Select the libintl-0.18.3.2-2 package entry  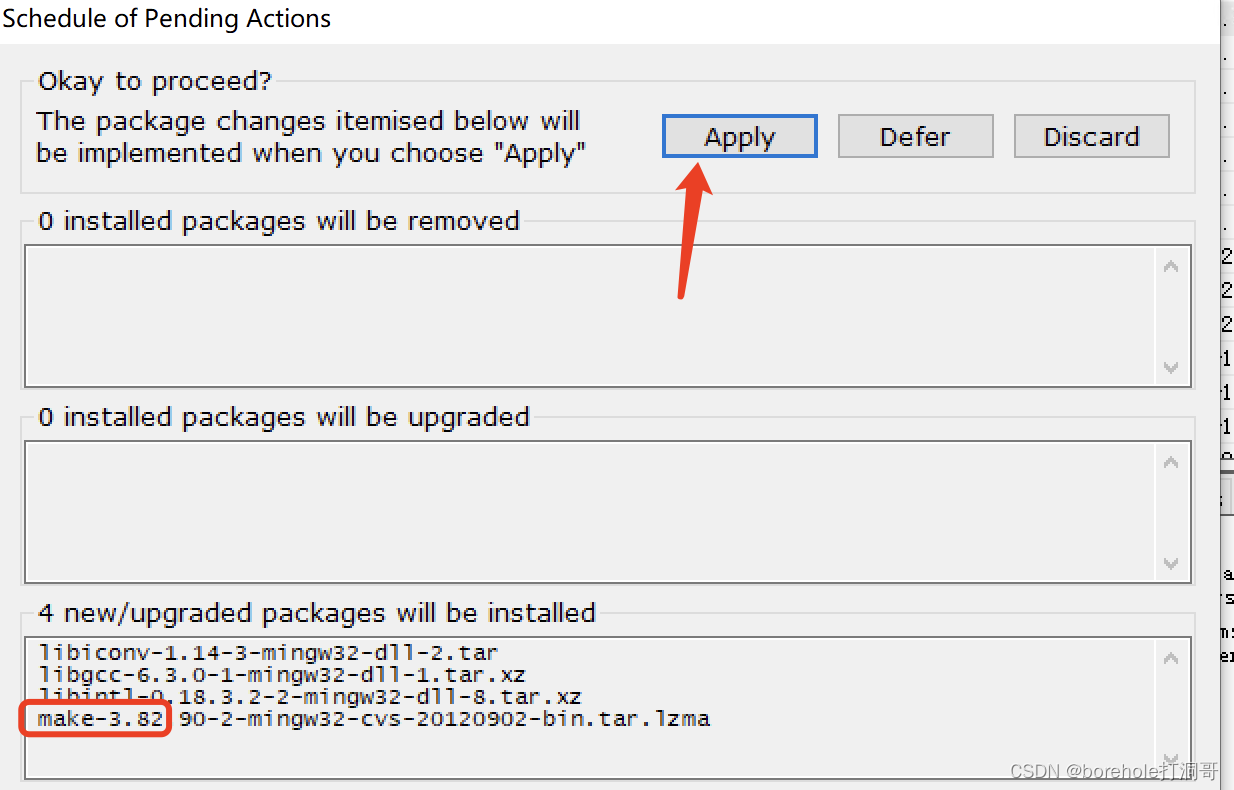pos(310,697)
